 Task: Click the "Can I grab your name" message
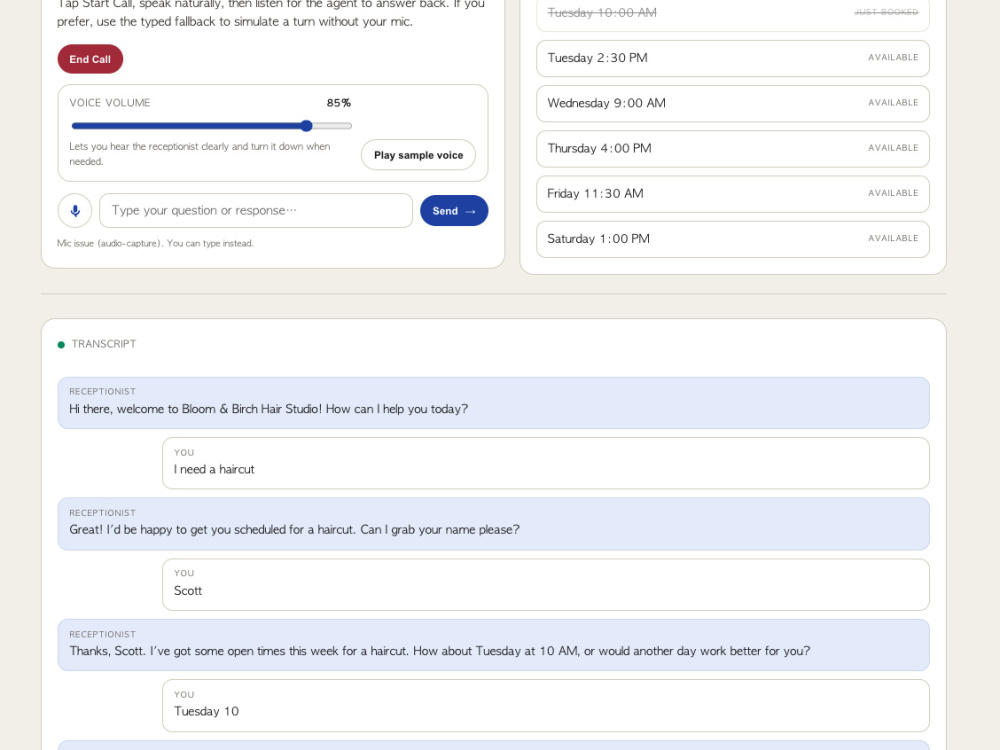click(494, 524)
